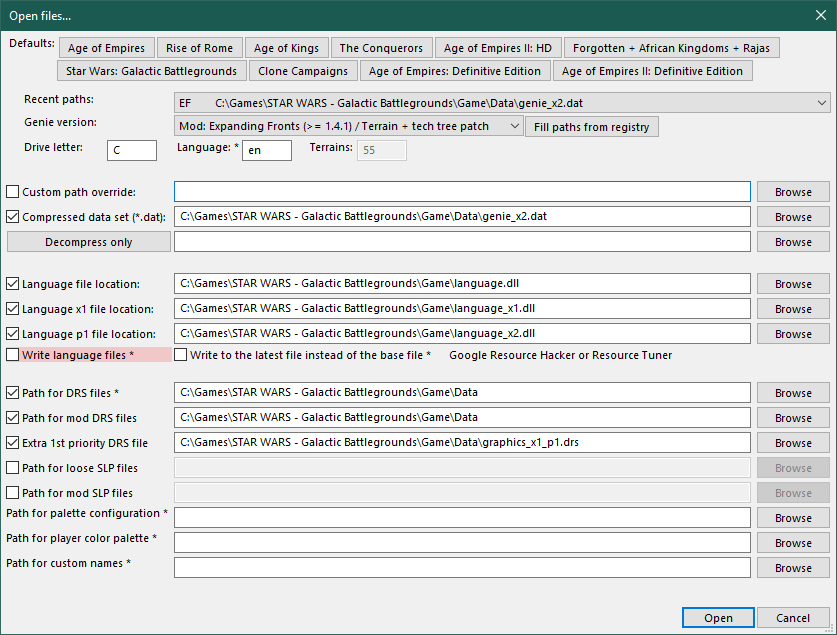
Task: Focus the Language code input field
Action: (266, 150)
